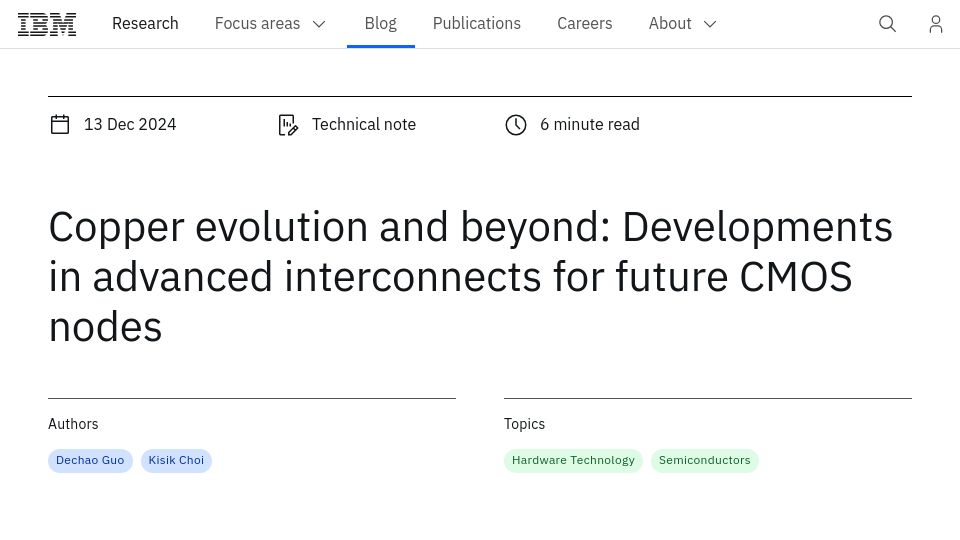Open the Careers page
This screenshot has height=540, width=960.
(x=585, y=23)
